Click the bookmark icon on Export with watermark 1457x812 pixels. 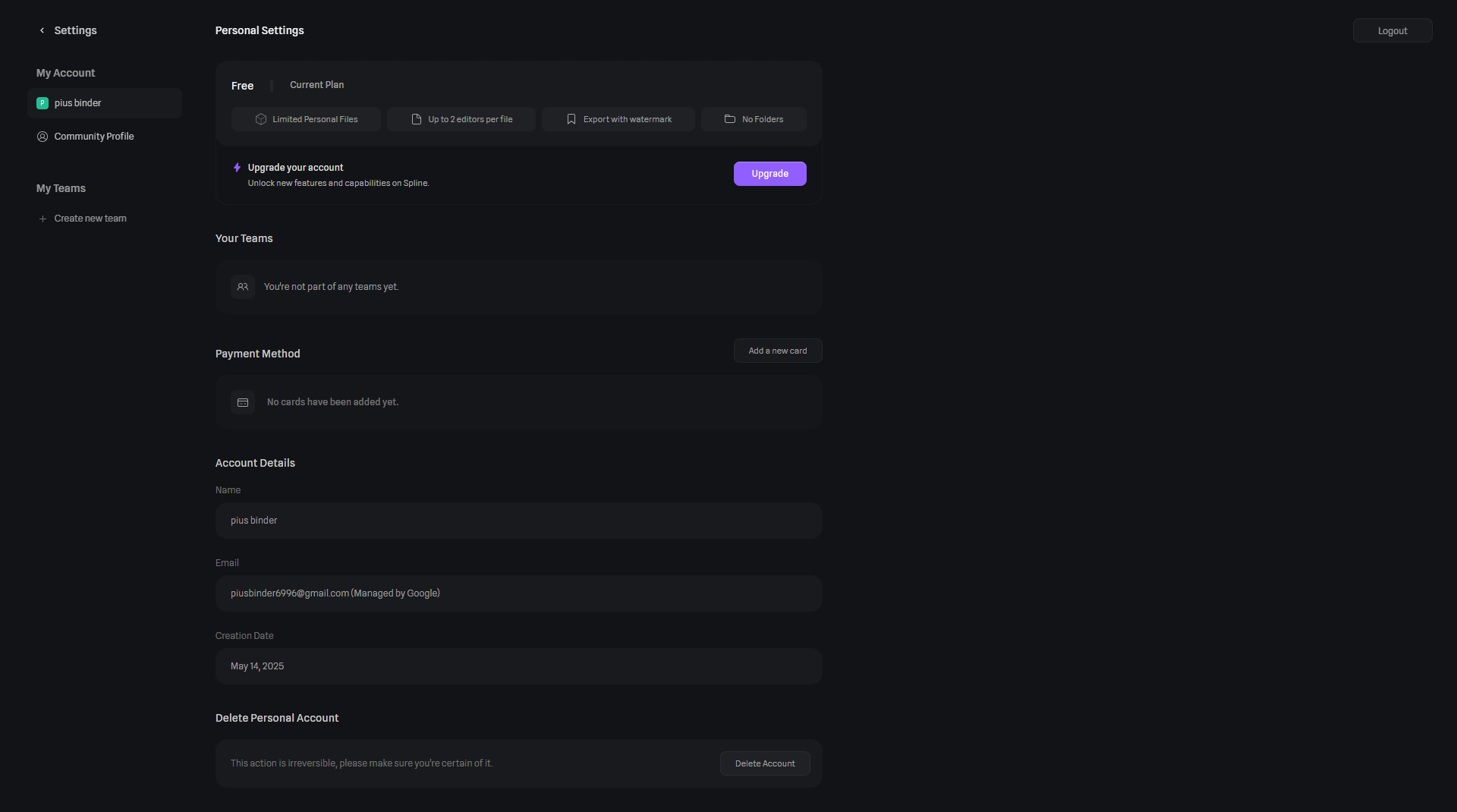tap(571, 119)
